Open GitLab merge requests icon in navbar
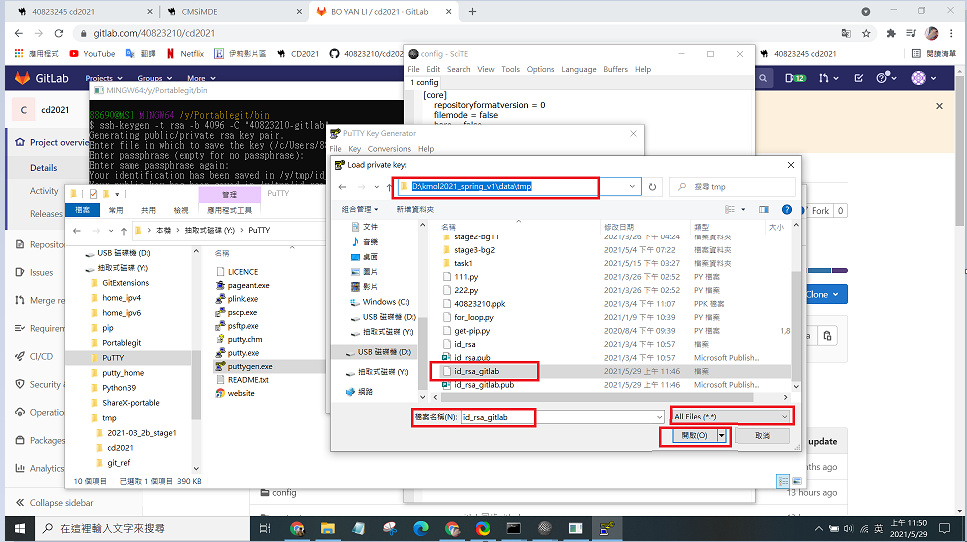Screen dimensions: 967x542 (828, 78)
